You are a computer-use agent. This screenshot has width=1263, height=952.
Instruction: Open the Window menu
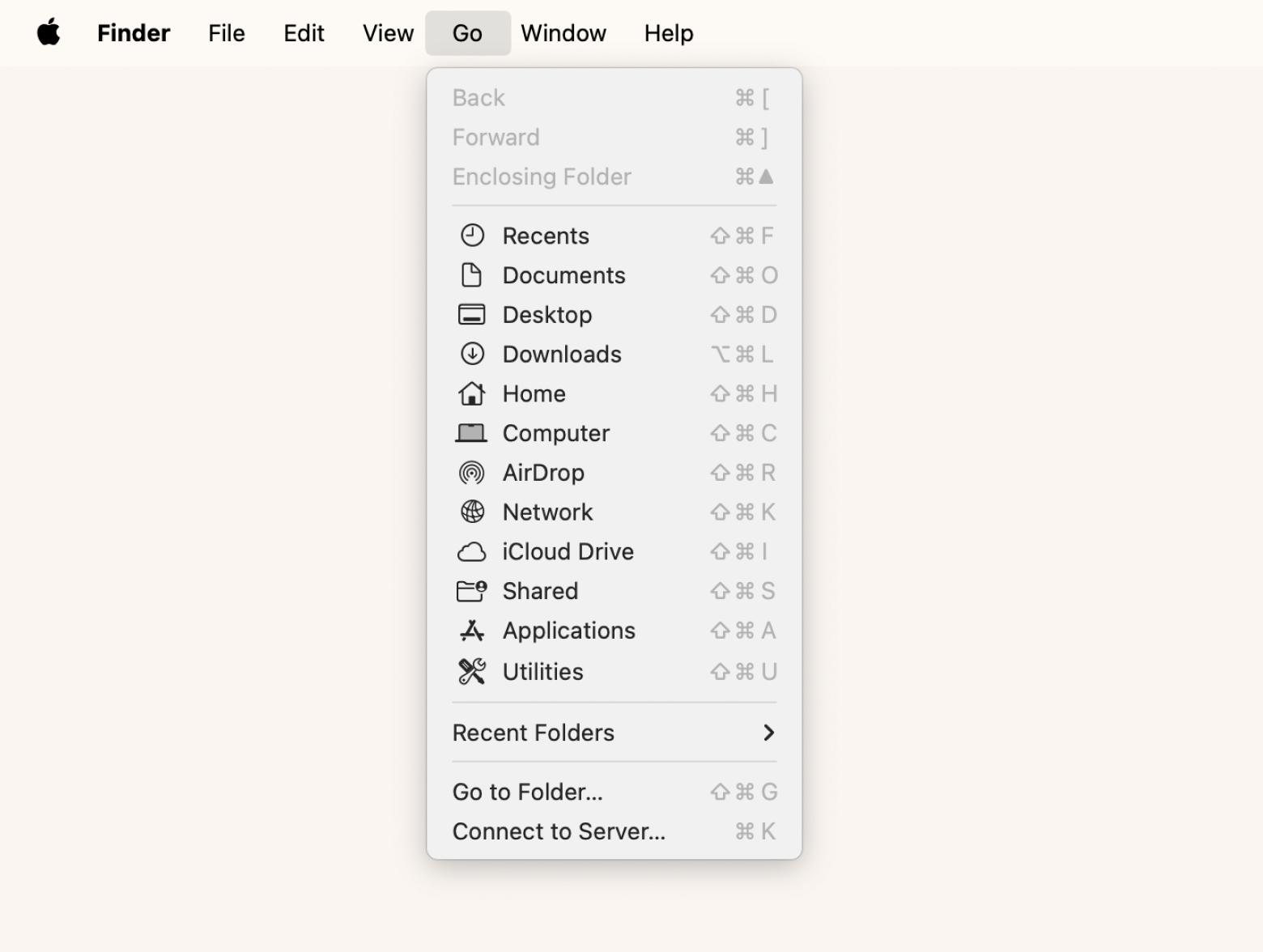pos(563,33)
